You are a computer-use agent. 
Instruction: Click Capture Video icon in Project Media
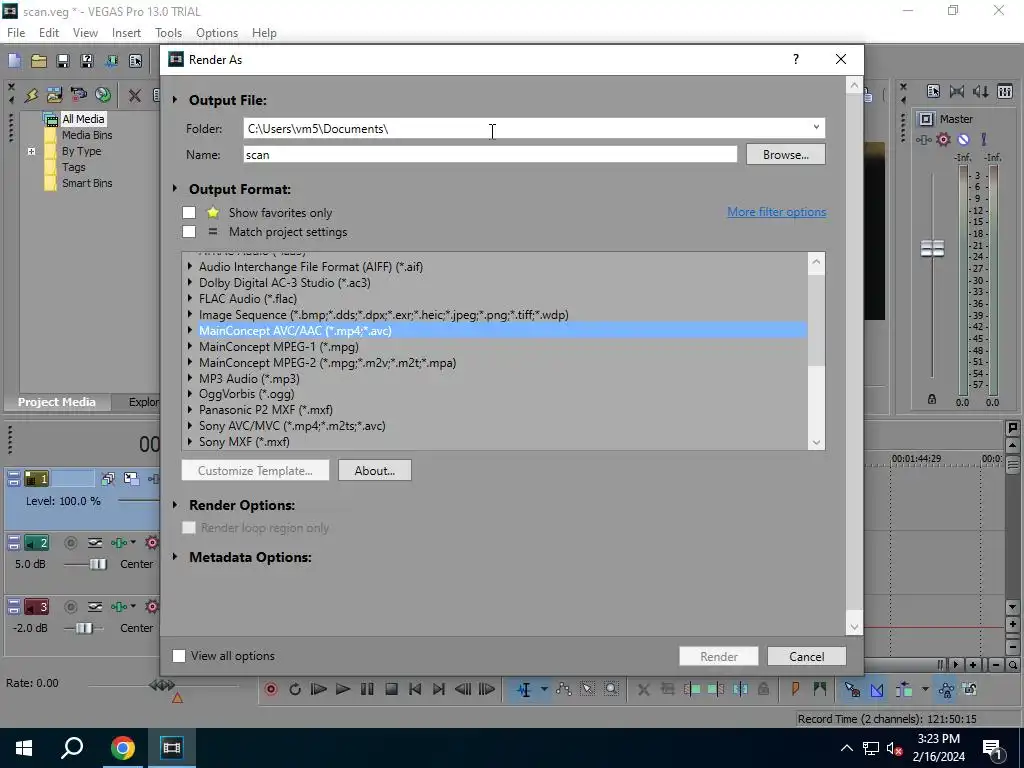click(78, 95)
